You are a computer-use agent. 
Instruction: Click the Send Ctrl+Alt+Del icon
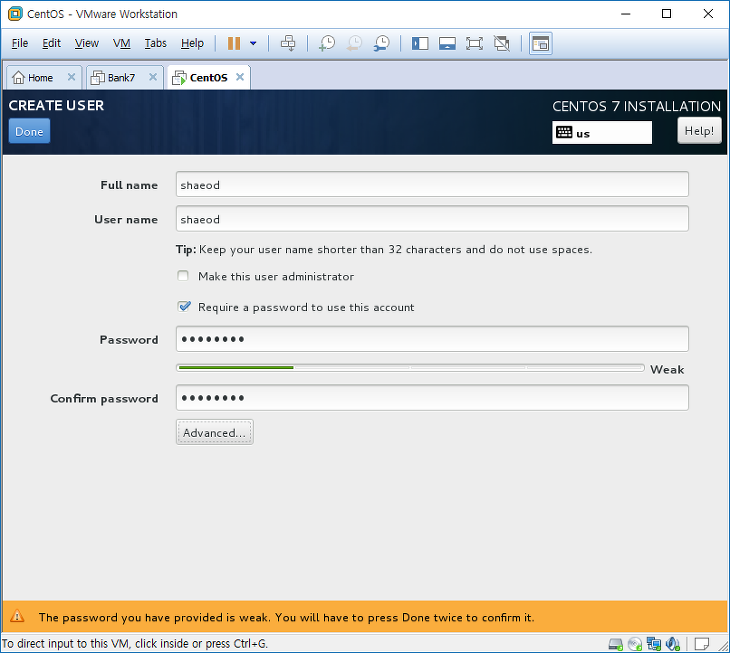pyautogui.click(x=288, y=43)
